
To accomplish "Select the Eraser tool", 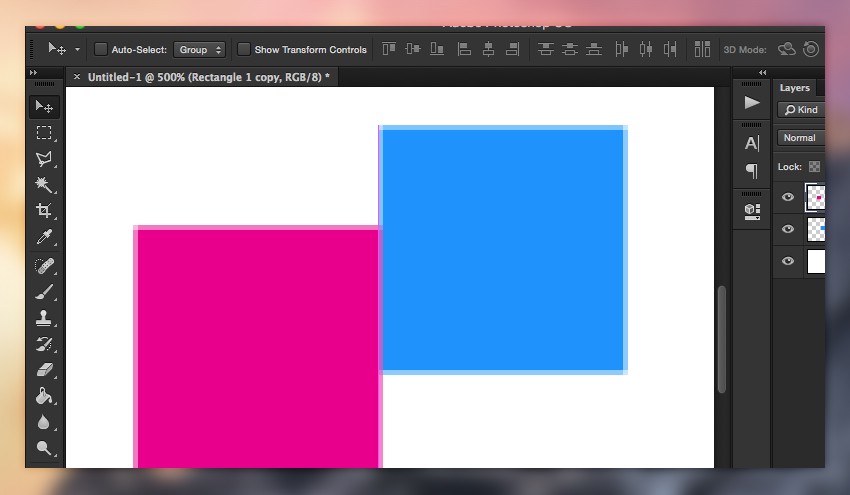I will pos(44,370).
